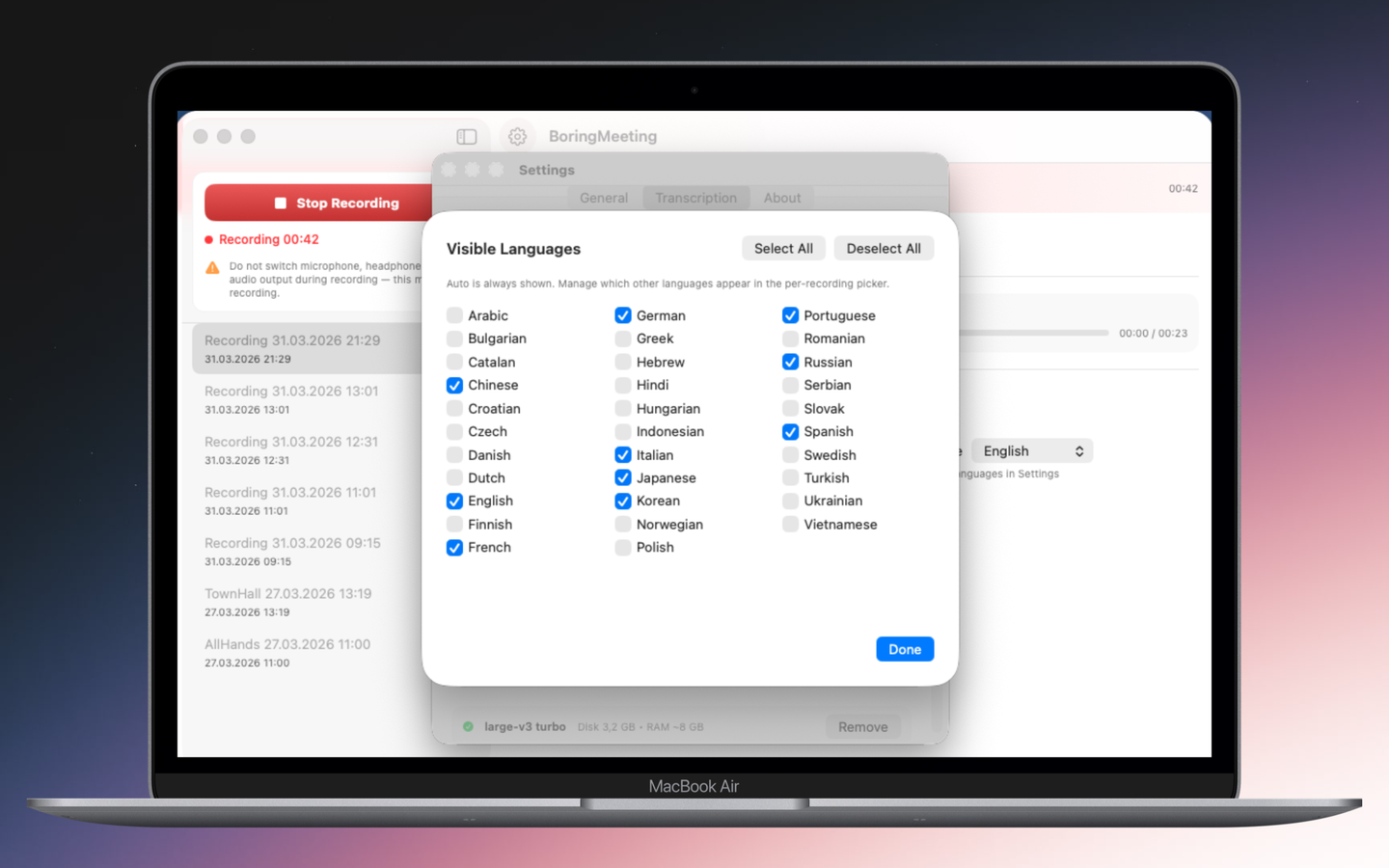Check the Dutch checkbox
1389x868 pixels.
pyautogui.click(x=454, y=478)
